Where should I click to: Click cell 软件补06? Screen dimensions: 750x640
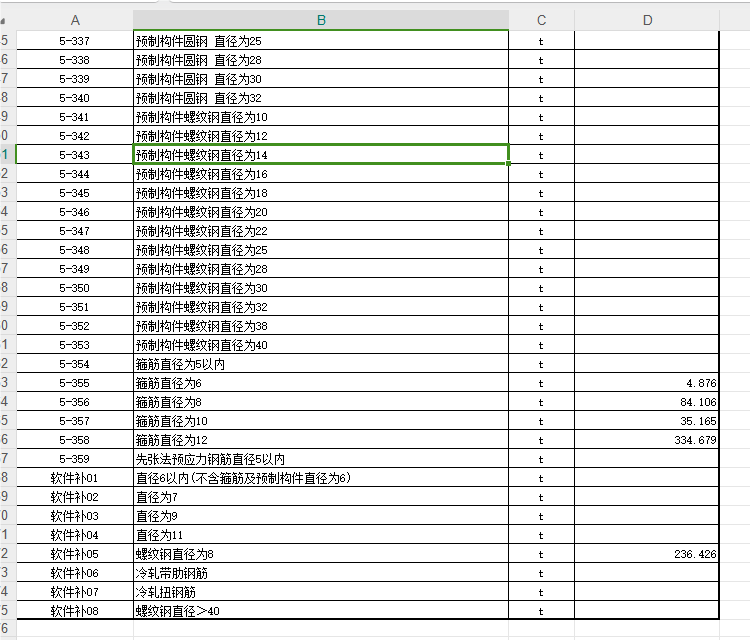pos(75,573)
